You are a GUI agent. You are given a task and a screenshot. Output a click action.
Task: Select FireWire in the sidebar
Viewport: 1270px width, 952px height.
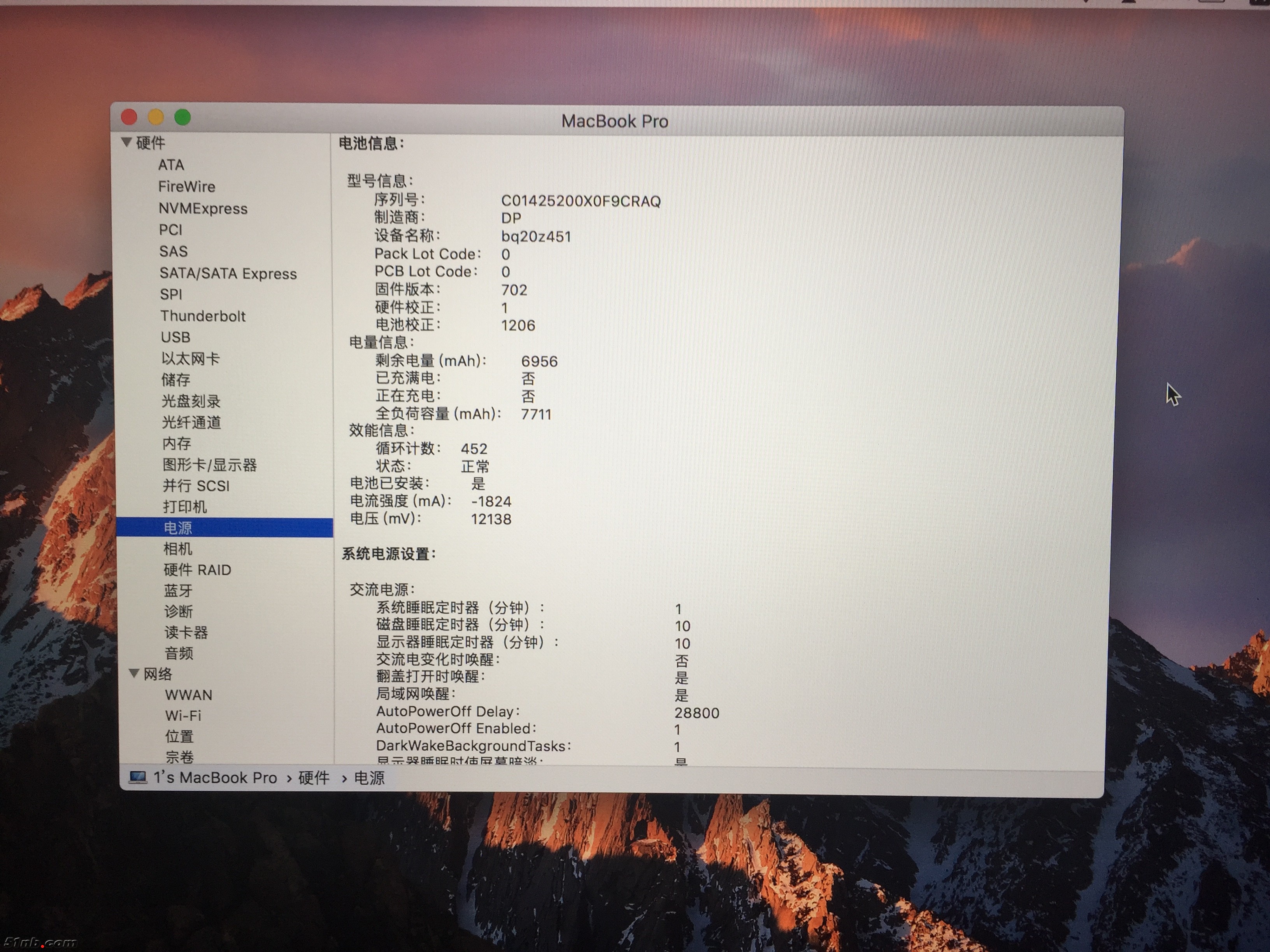(187, 187)
